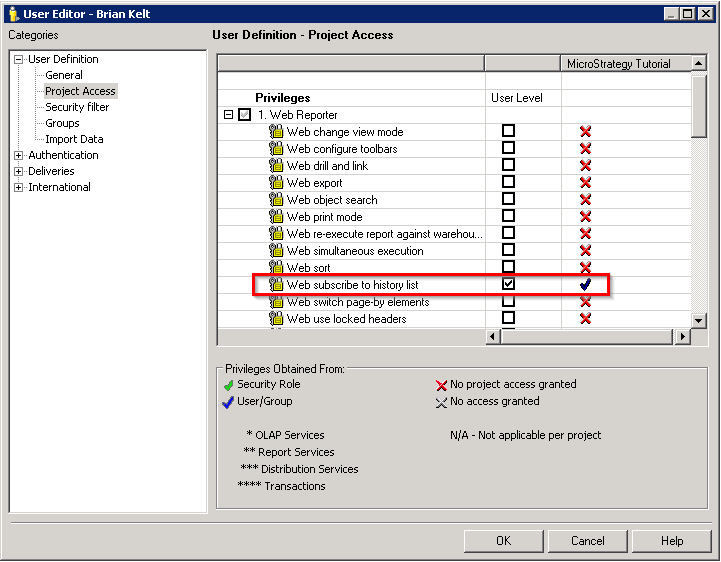The image size is (721, 562).
Task: Enable User Level for Web drill and link
Action: [x=508, y=165]
